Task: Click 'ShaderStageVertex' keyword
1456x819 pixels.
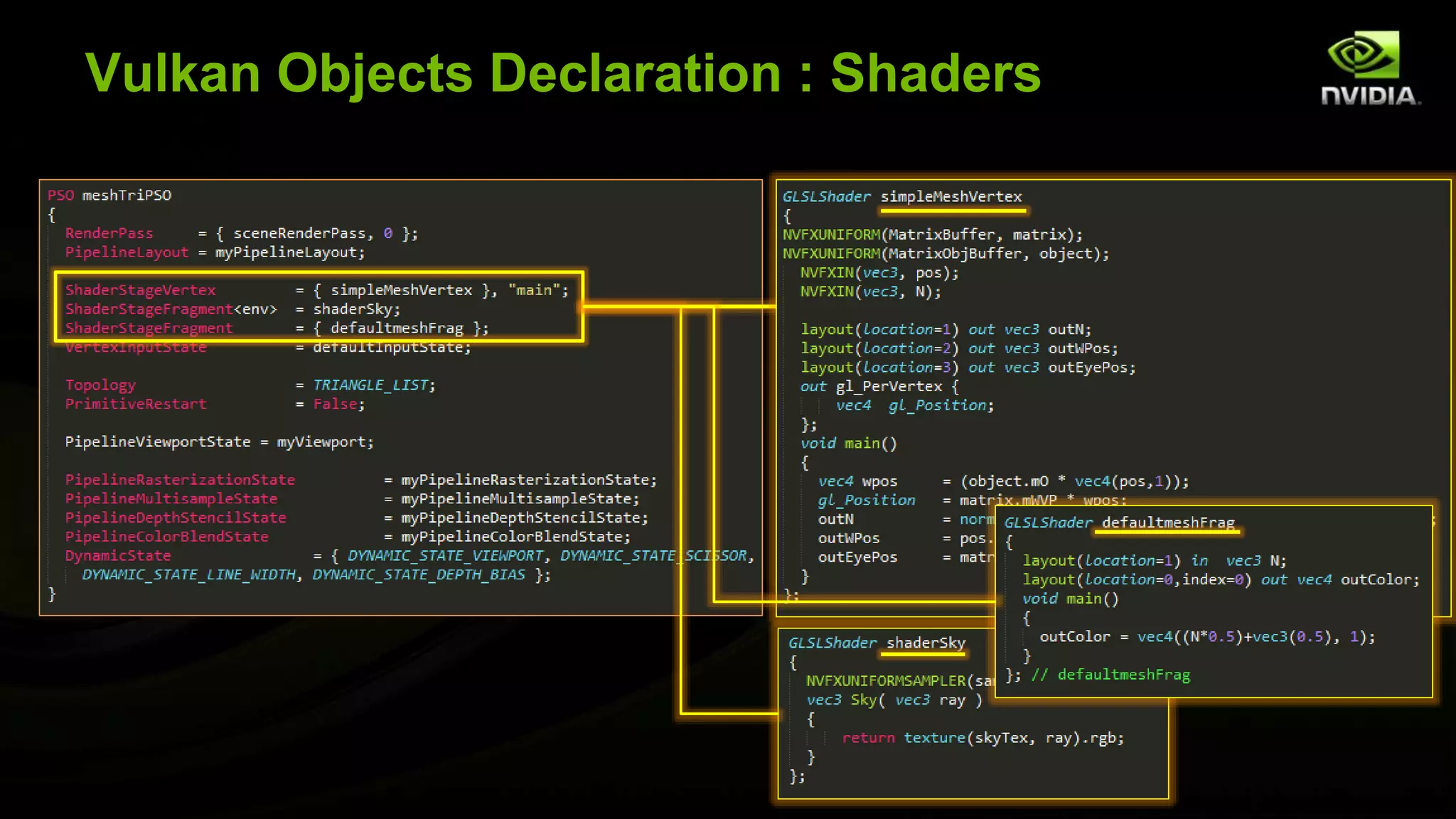Action: 140,290
